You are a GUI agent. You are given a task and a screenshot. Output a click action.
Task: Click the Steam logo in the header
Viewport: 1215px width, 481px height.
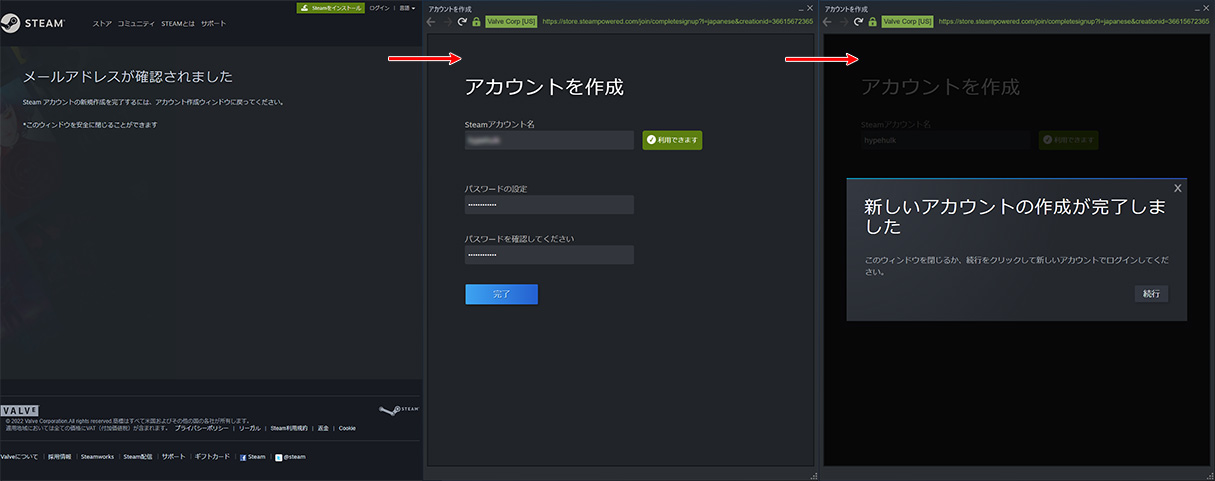coord(33,22)
